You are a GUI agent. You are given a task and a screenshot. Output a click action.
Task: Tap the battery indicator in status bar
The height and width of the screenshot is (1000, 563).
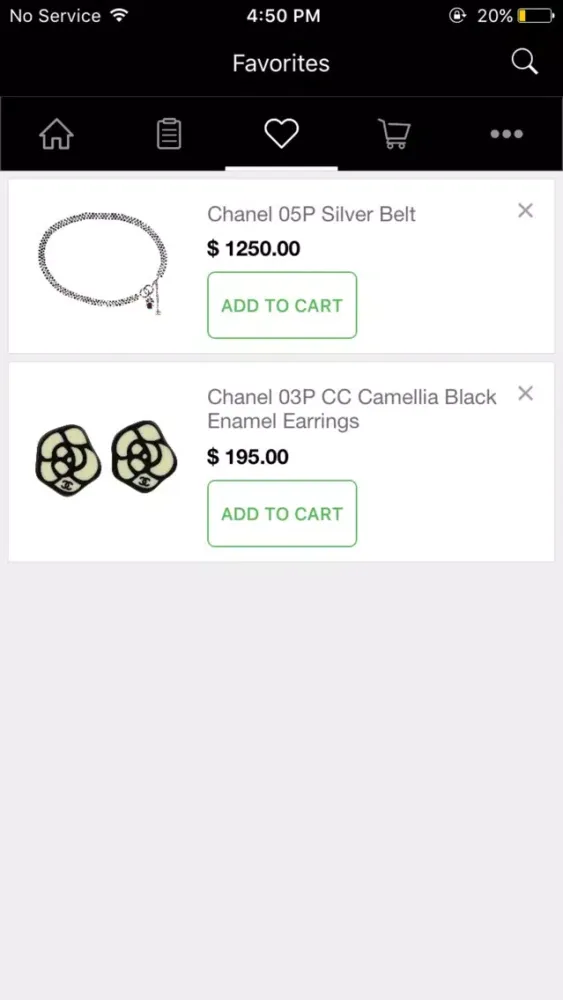tap(536, 16)
